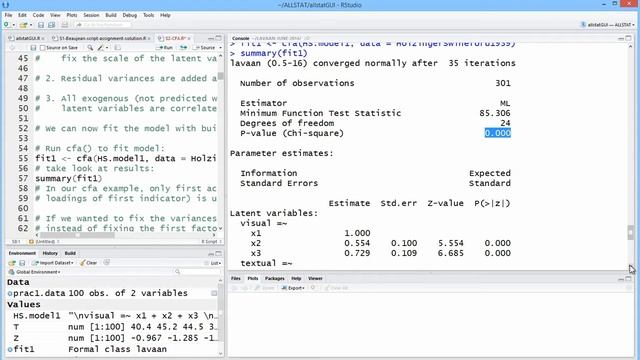Switch to the History tab
Viewport: 640px width, 360px height.
point(50,253)
